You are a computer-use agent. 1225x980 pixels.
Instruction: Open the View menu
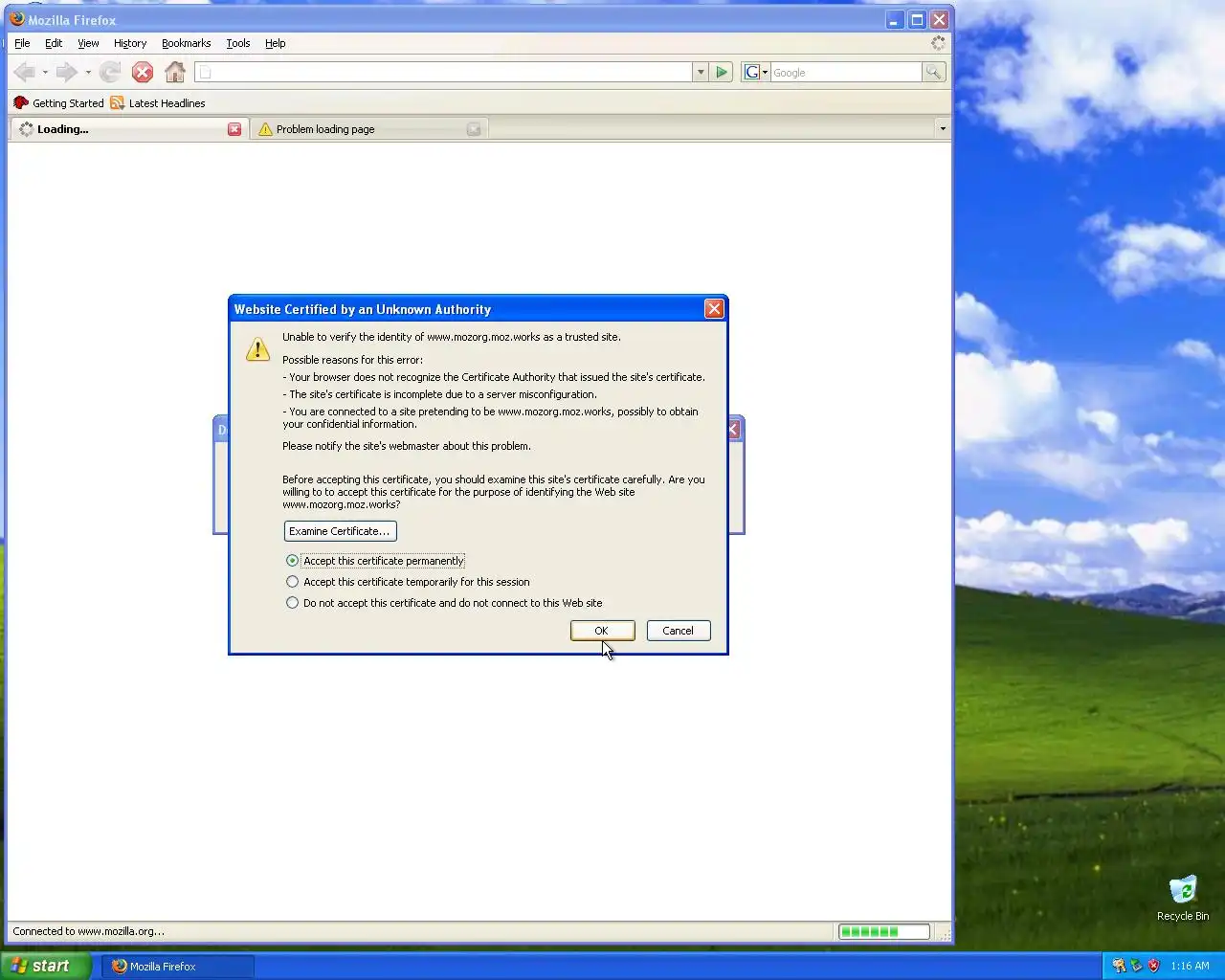(88, 43)
